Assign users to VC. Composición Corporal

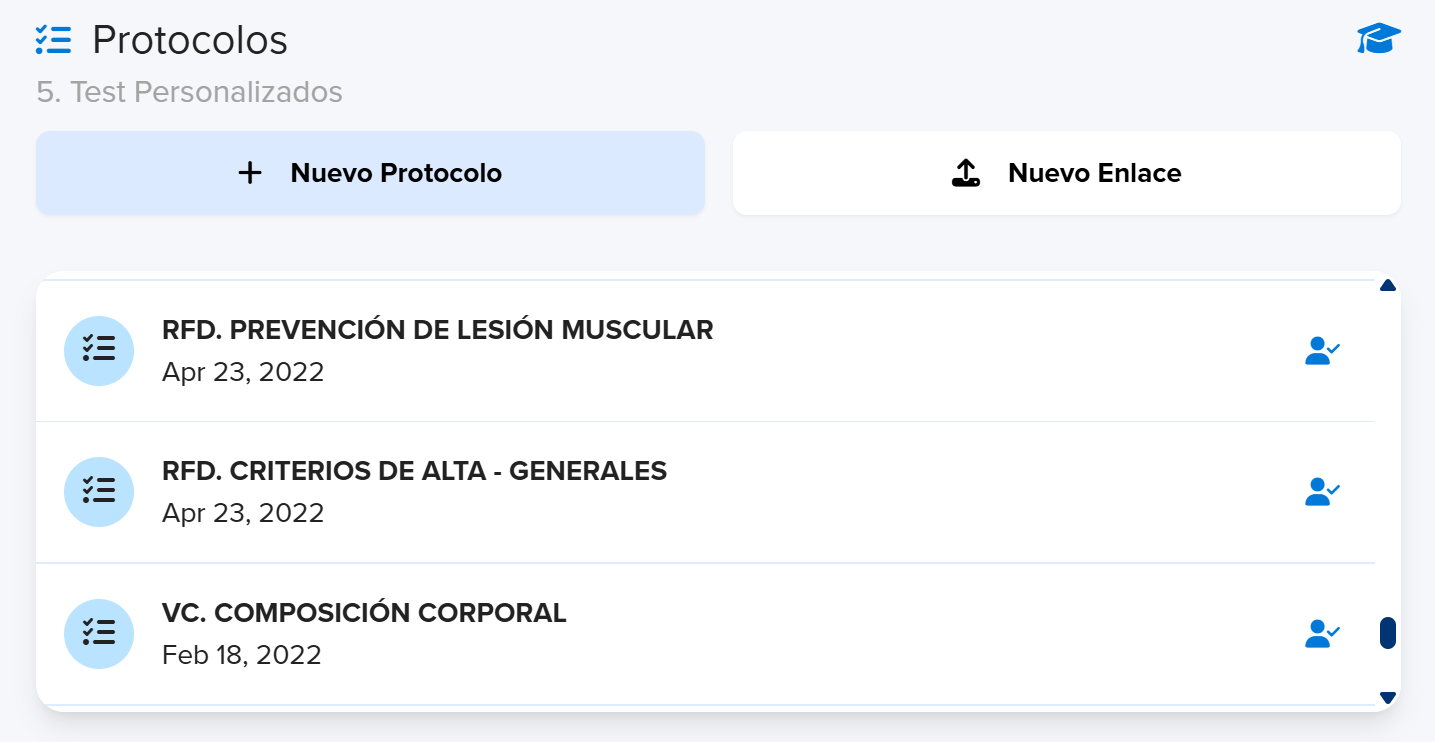coord(1322,634)
